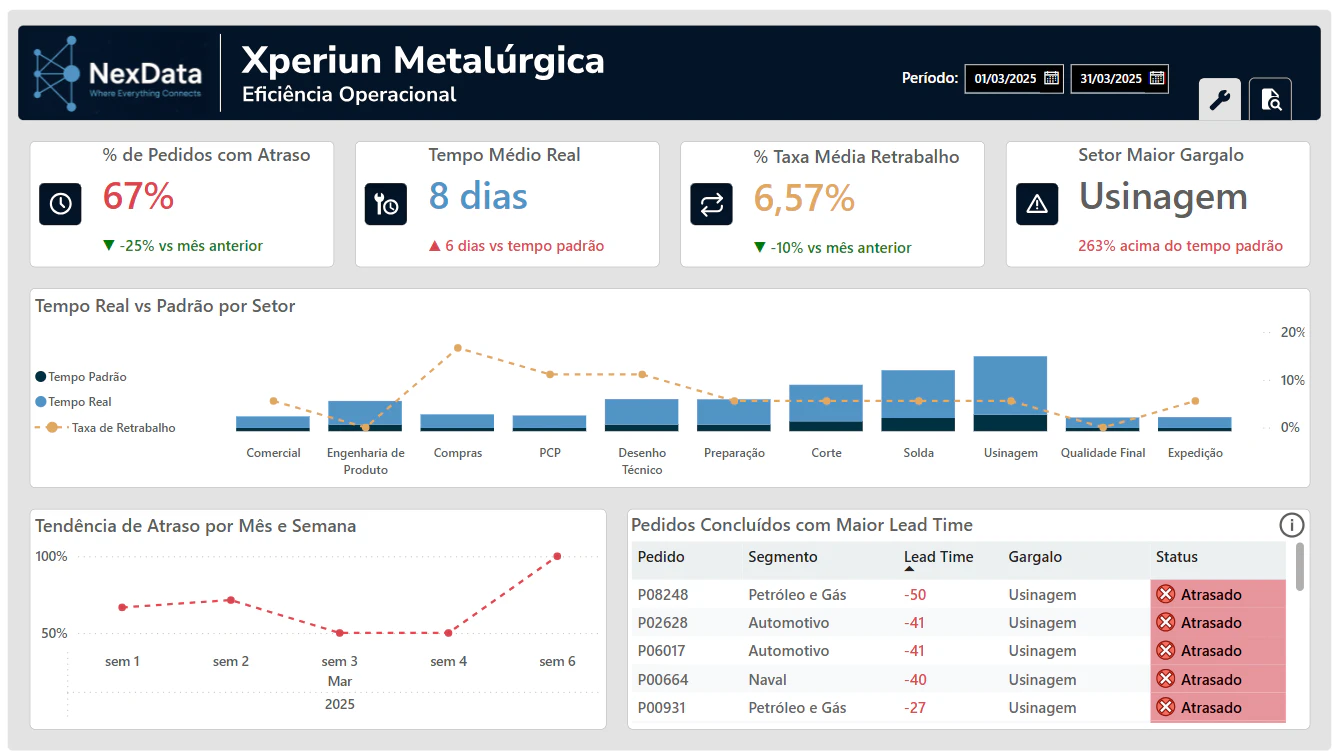This screenshot has width=1334, height=756.
Task: Click the Comercial axis label
Action: pyautogui.click(x=273, y=453)
